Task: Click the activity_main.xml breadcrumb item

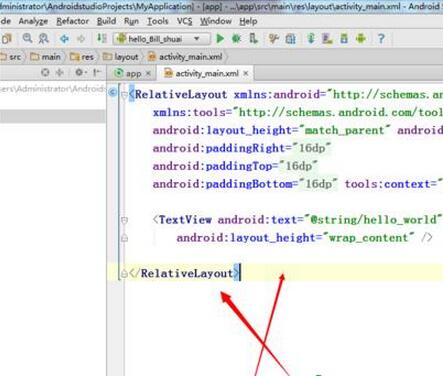Action: coord(185,57)
